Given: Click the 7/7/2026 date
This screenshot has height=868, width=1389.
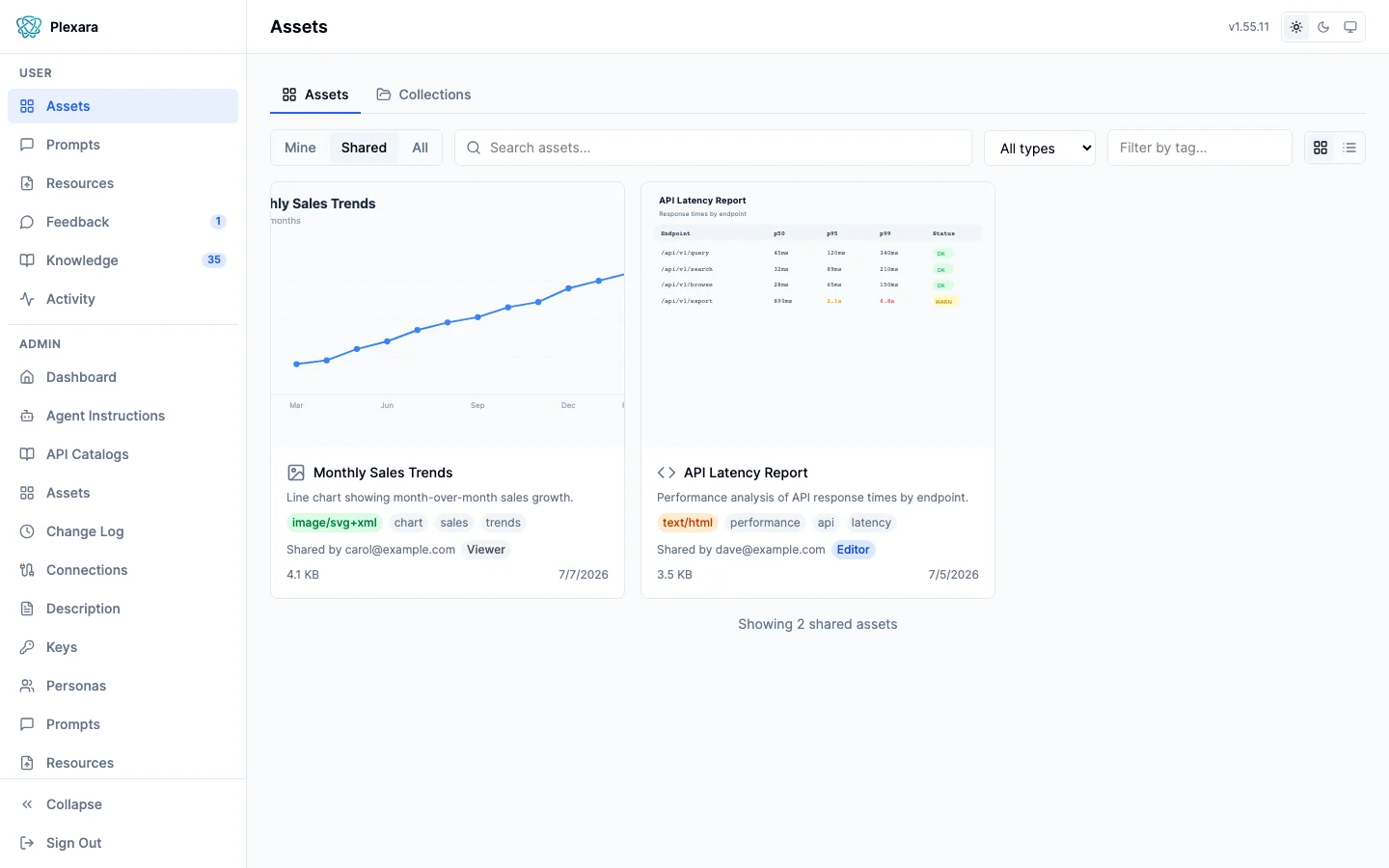Looking at the screenshot, I should pyautogui.click(x=584, y=575).
